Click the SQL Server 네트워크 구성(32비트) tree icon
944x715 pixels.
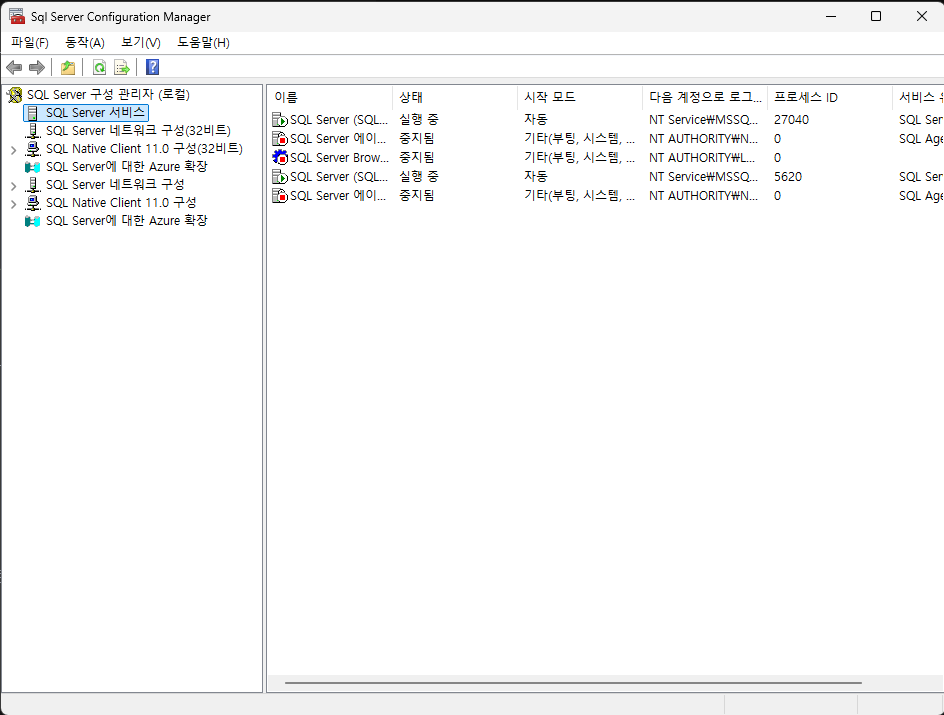tap(33, 131)
